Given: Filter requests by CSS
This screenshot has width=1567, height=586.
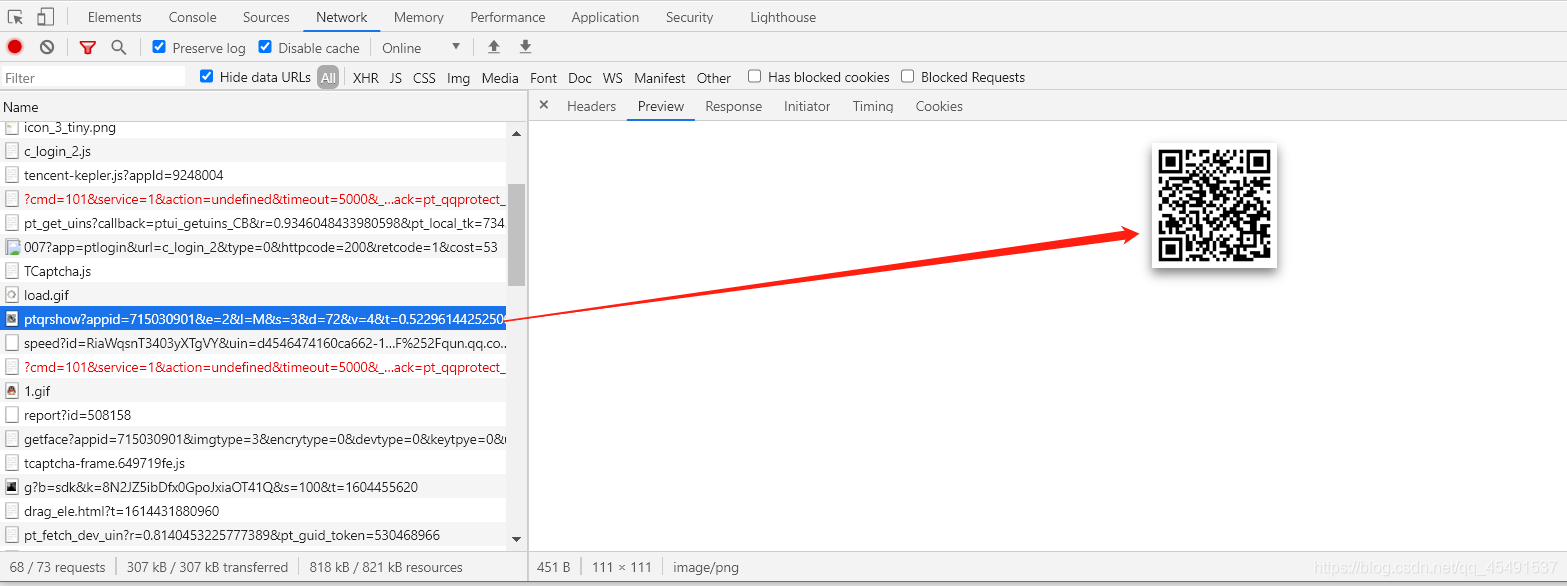Looking at the screenshot, I should click(425, 77).
